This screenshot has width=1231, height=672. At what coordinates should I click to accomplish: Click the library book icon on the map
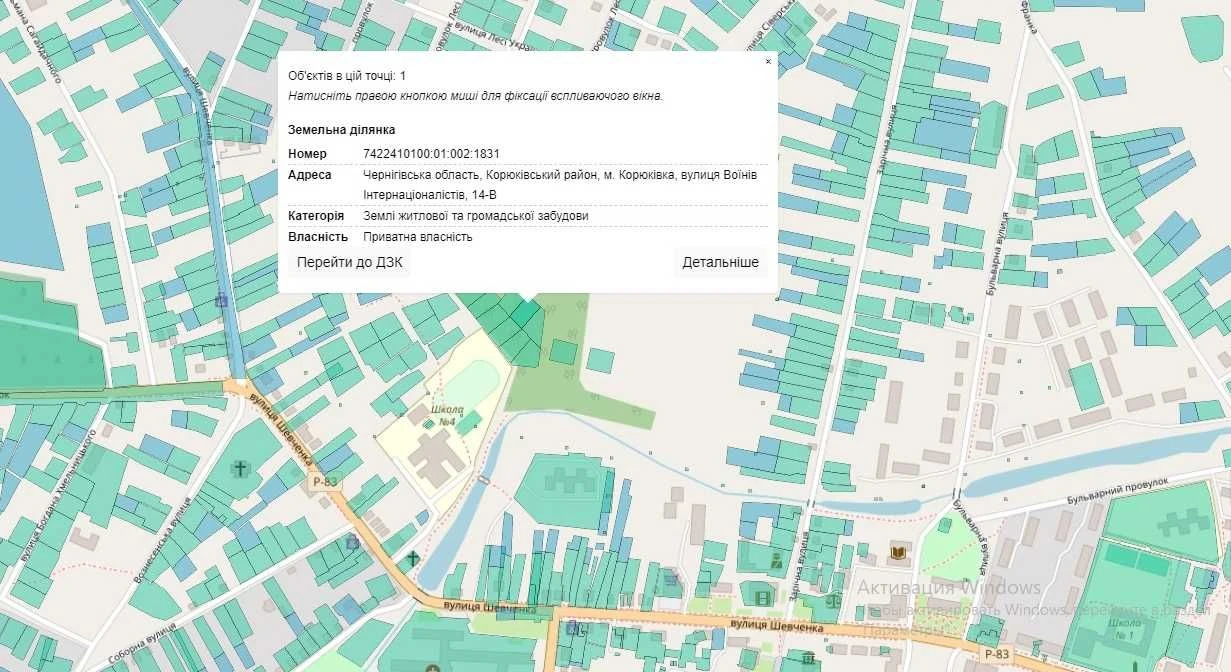click(x=898, y=553)
